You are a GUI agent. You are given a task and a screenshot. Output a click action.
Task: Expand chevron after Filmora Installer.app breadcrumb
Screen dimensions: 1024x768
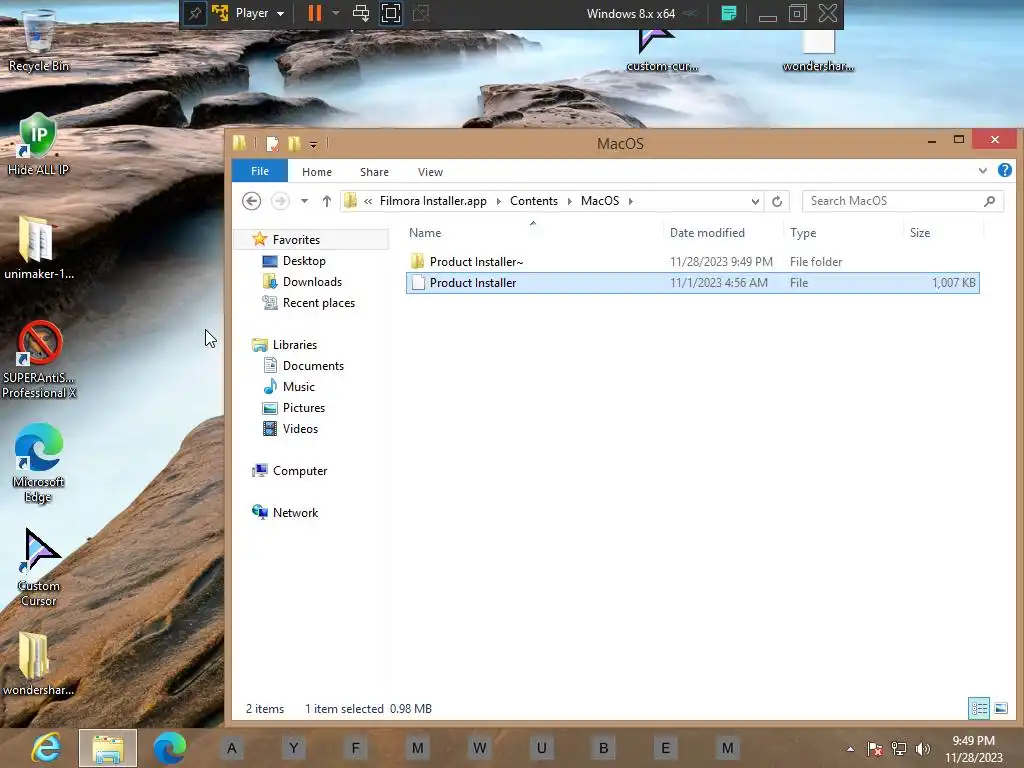(x=499, y=201)
